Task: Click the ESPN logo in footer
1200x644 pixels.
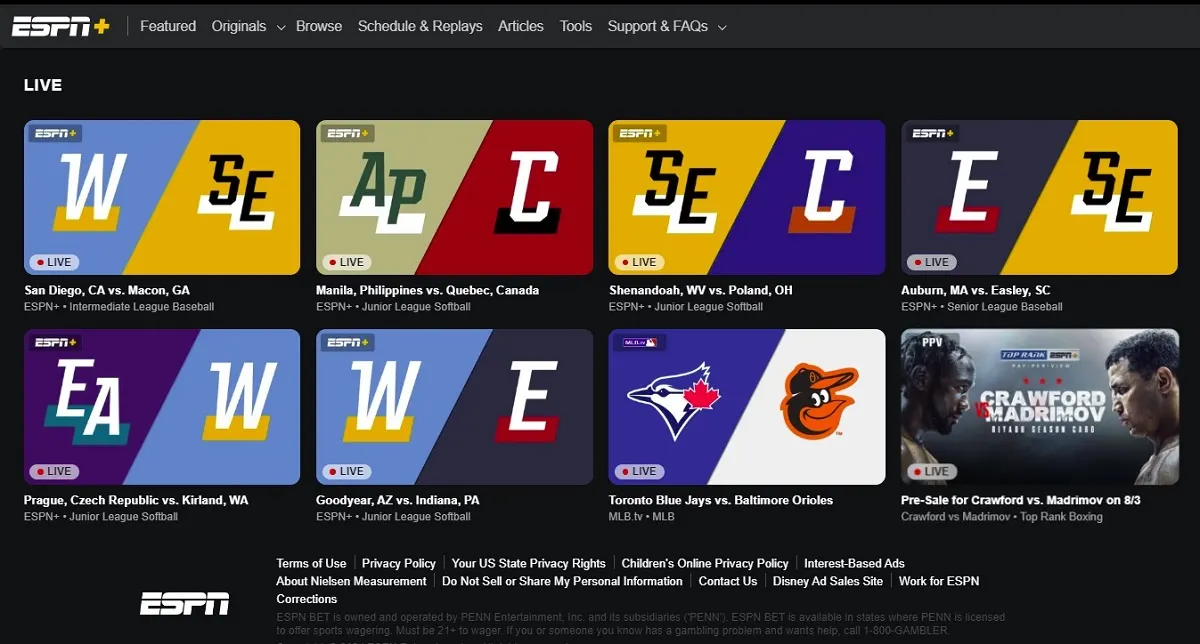Action: tap(185, 603)
